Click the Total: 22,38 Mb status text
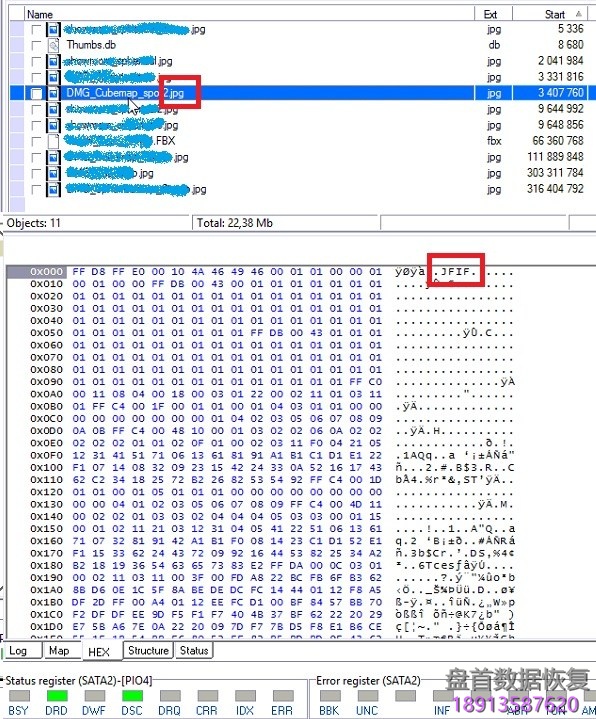 (x=234, y=223)
